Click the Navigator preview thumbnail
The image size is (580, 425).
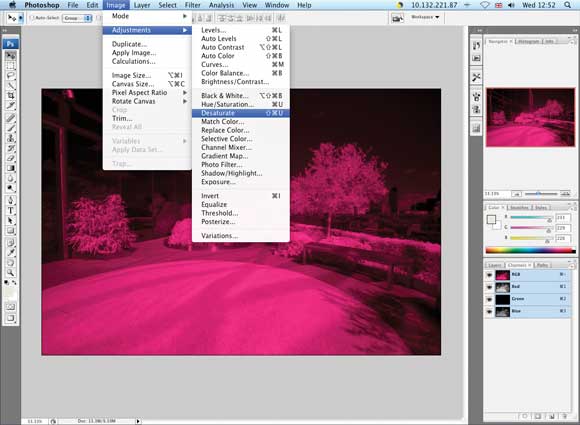530,117
